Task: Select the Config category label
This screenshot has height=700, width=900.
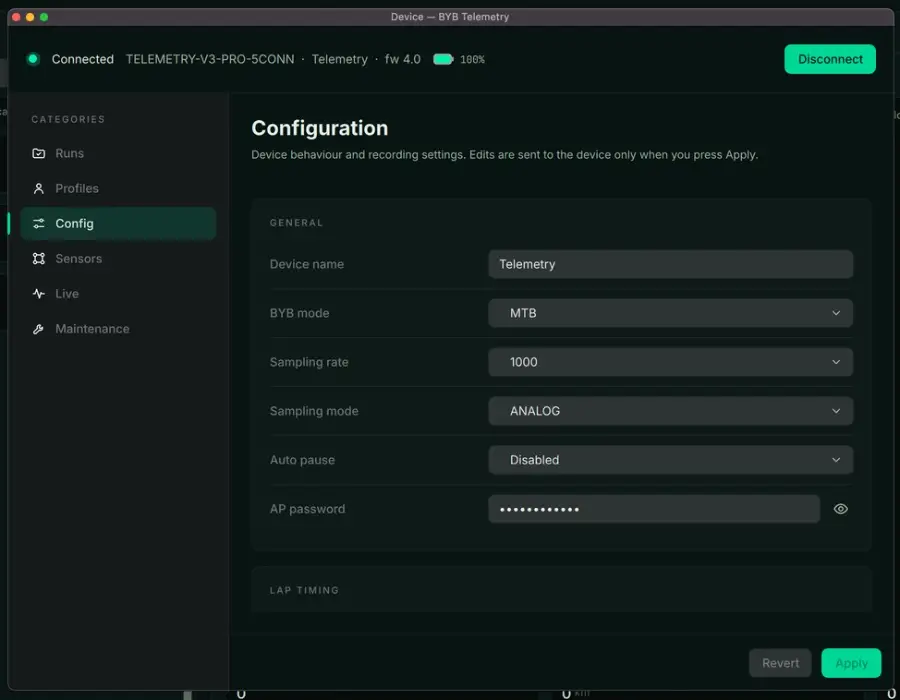Action: [74, 223]
